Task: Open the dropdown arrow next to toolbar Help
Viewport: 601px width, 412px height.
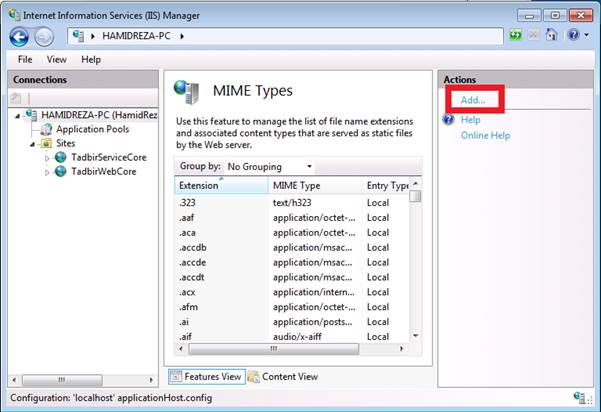Action: point(587,36)
